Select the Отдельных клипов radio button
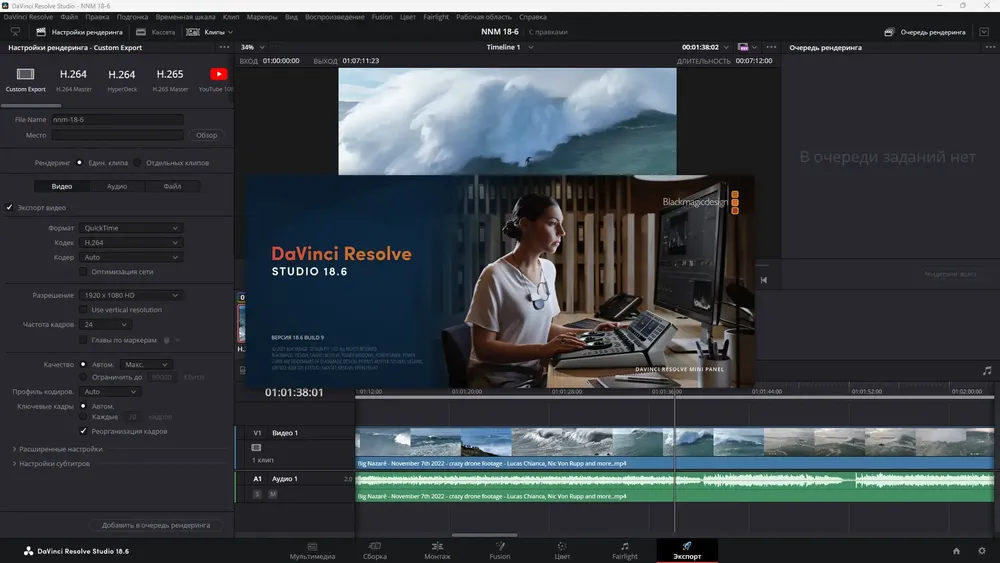This screenshot has height=563, width=1000. tap(137, 163)
